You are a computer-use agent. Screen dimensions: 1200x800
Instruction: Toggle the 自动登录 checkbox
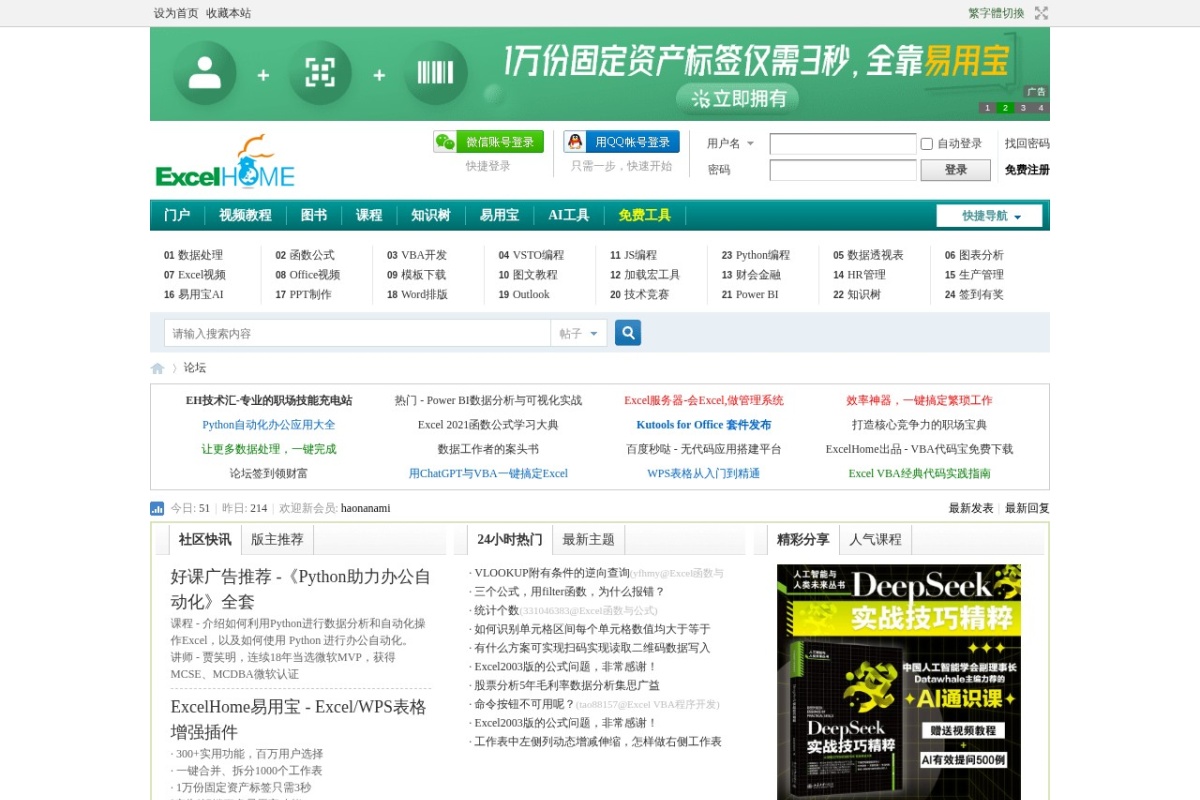click(x=926, y=144)
